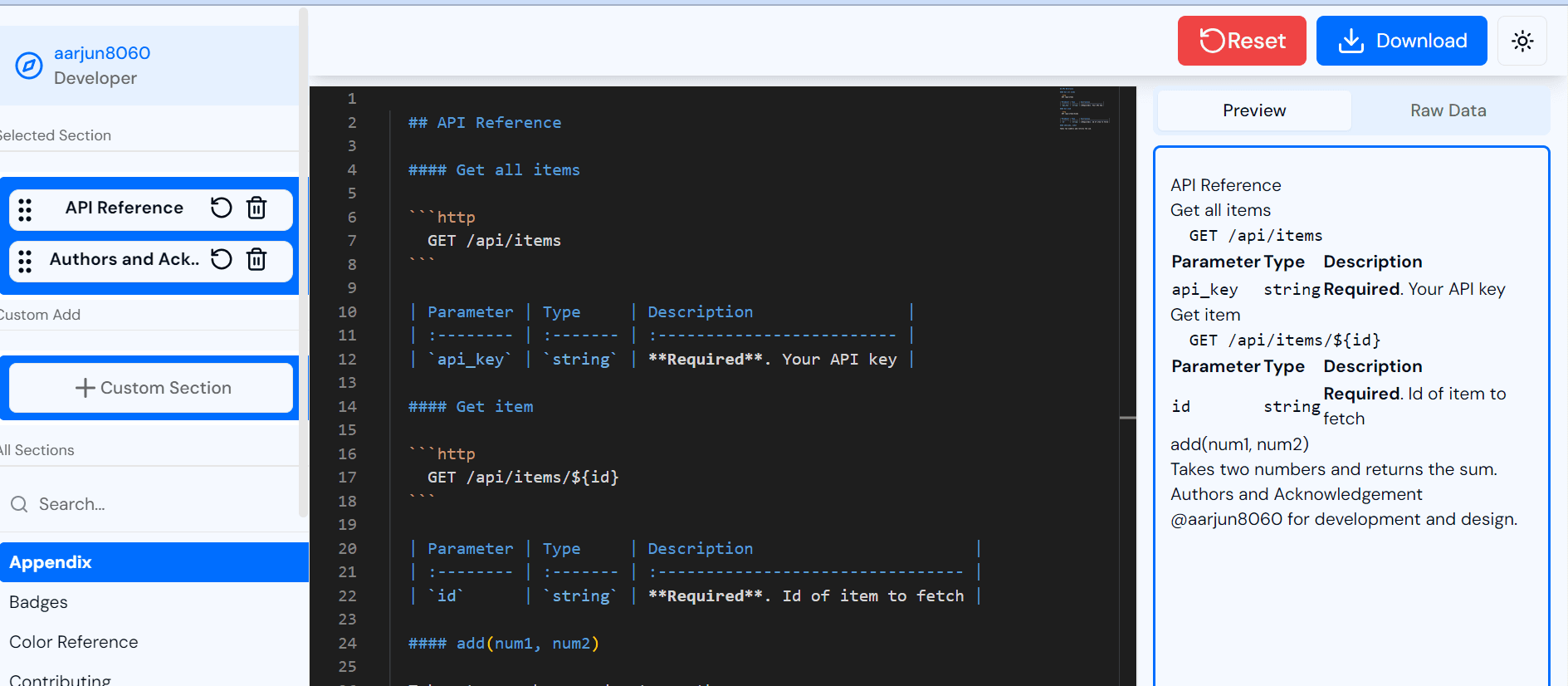Grab the drag handle of API Reference section
Viewport: 1568px width, 686px height.
click(x=25, y=210)
